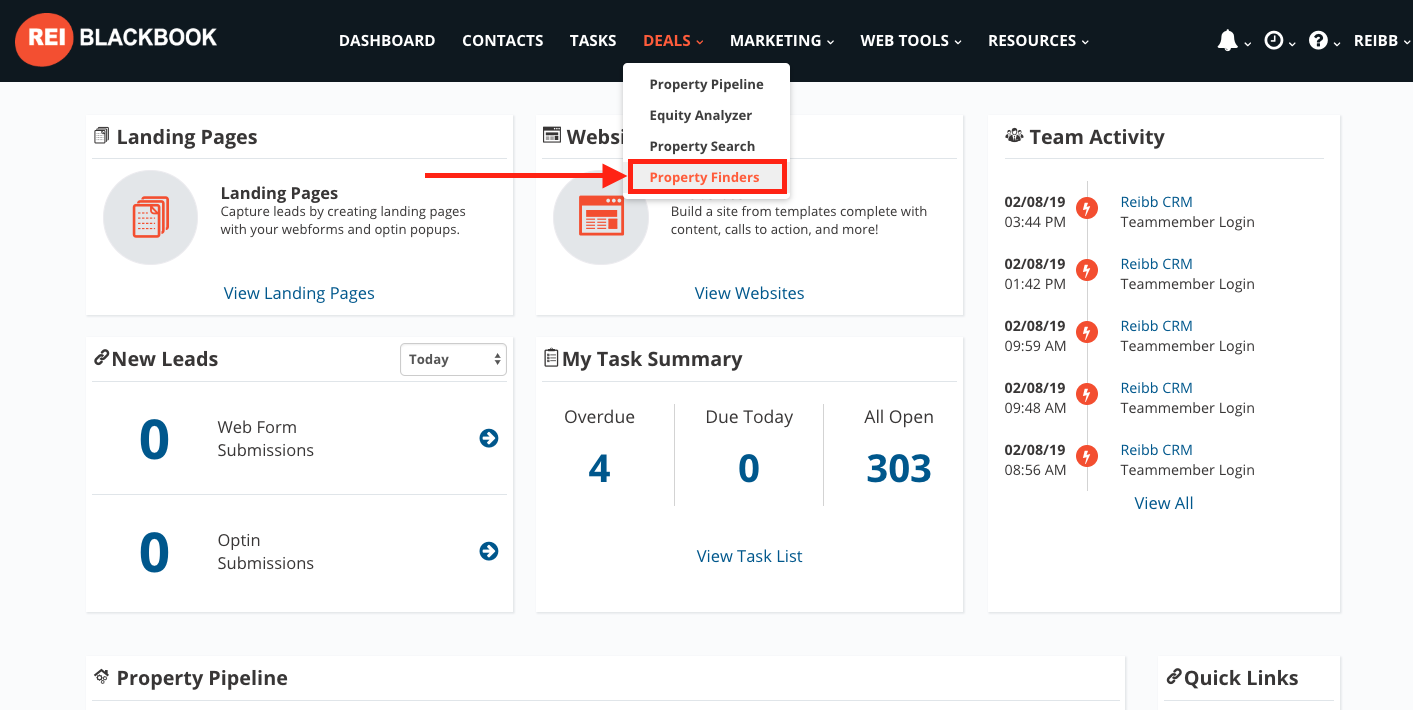Click the Overdue count 4
The height and width of the screenshot is (710, 1413).
tap(599, 468)
